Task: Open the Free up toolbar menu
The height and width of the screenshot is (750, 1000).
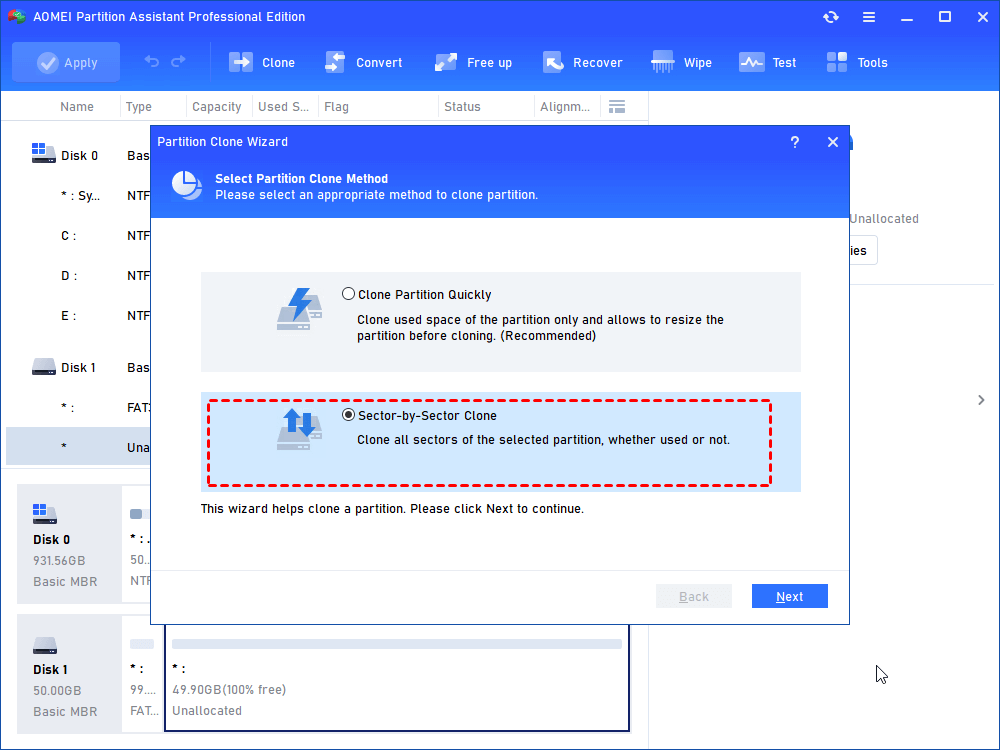Action: click(x=473, y=62)
